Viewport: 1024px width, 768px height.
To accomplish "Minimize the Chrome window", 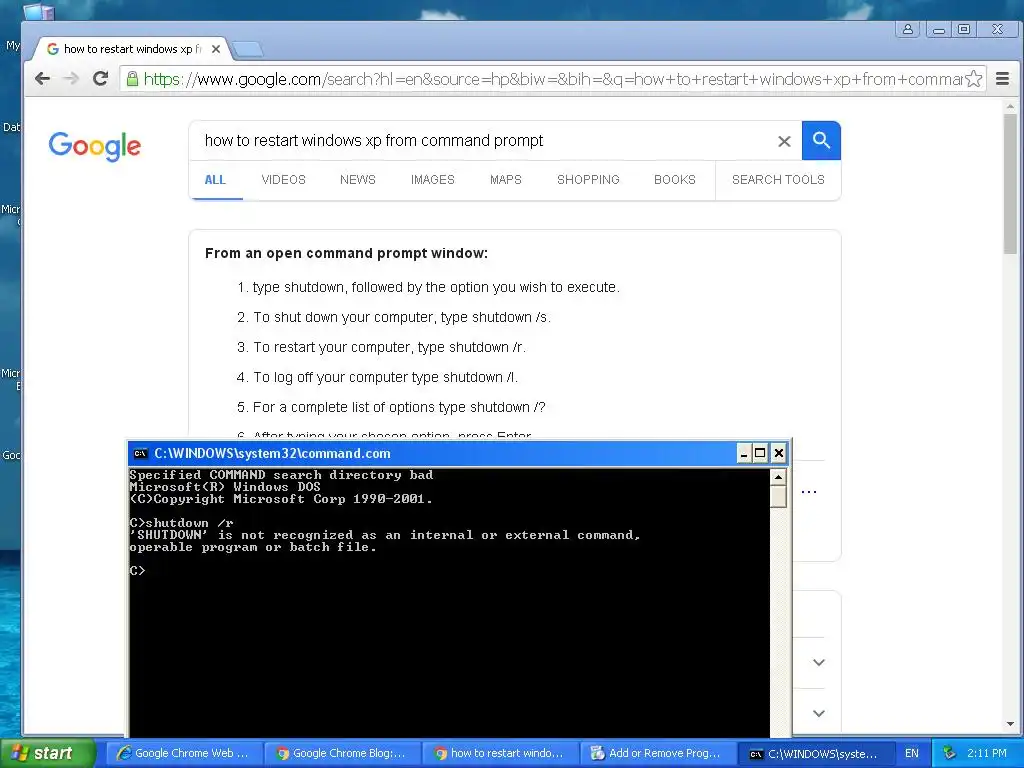I will [x=939, y=29].
